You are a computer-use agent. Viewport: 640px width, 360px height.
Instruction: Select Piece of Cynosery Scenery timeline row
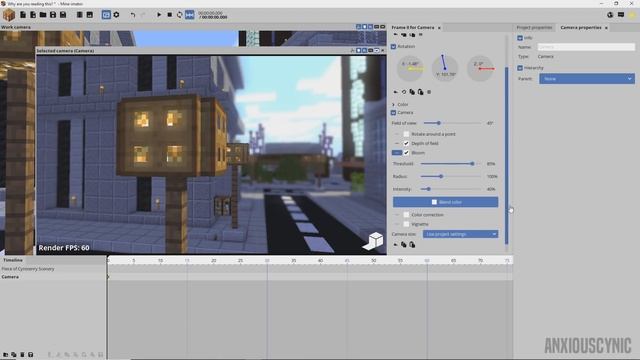pos(53,269)
